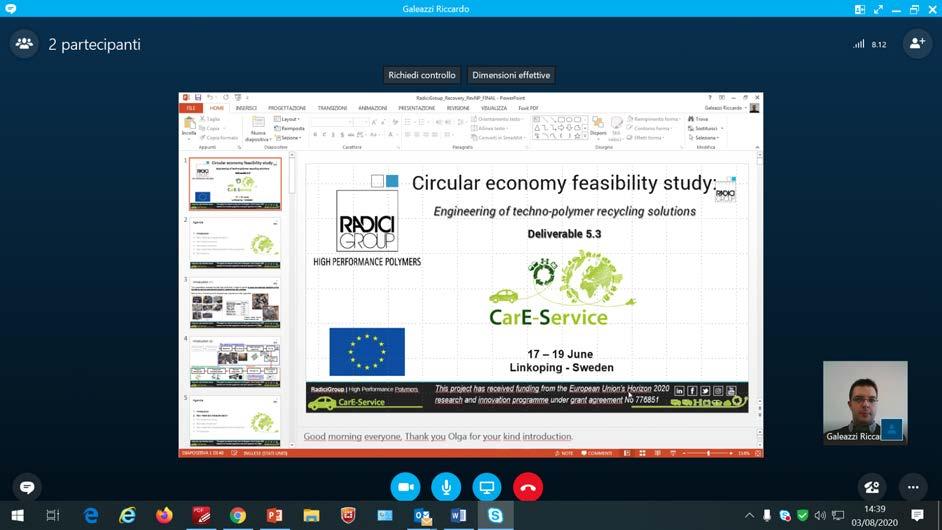Expand the Layout dropdown
The width and height of the screenshot is (942, 530).
(x=287, y=119)
